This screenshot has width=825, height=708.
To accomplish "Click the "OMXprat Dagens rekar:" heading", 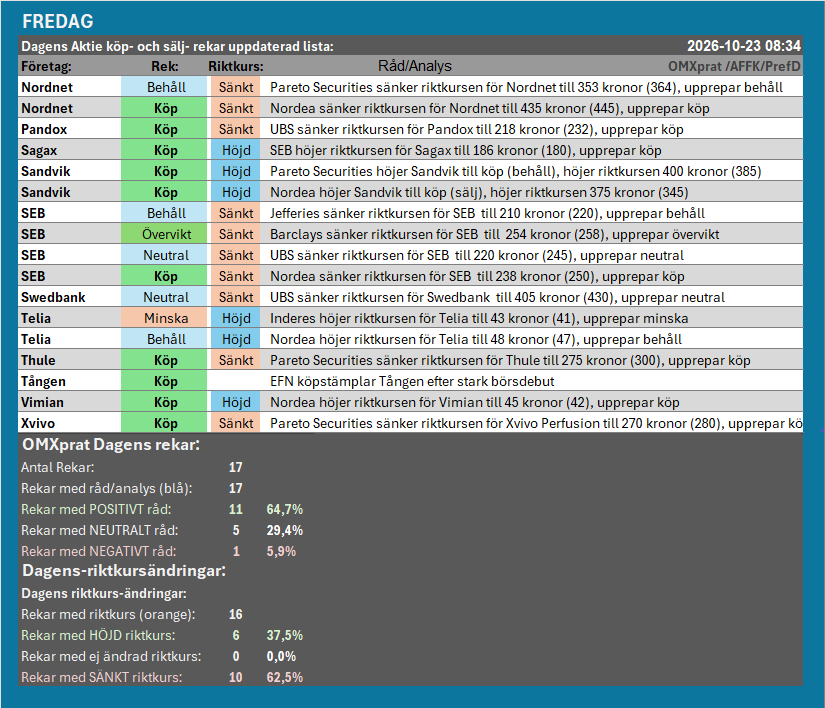I will (x=111, y=445).
